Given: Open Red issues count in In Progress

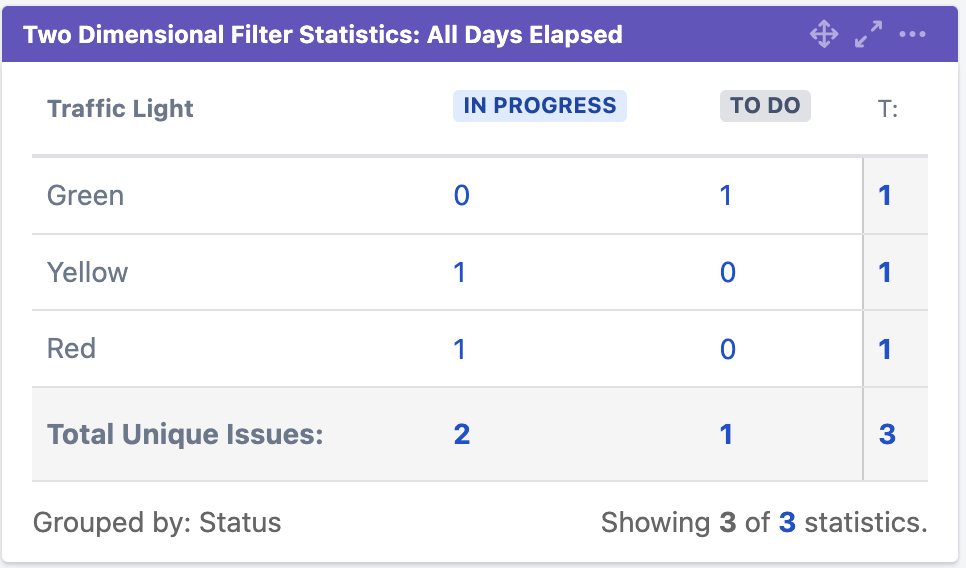Looking at the screenshot, I should 460,349.
